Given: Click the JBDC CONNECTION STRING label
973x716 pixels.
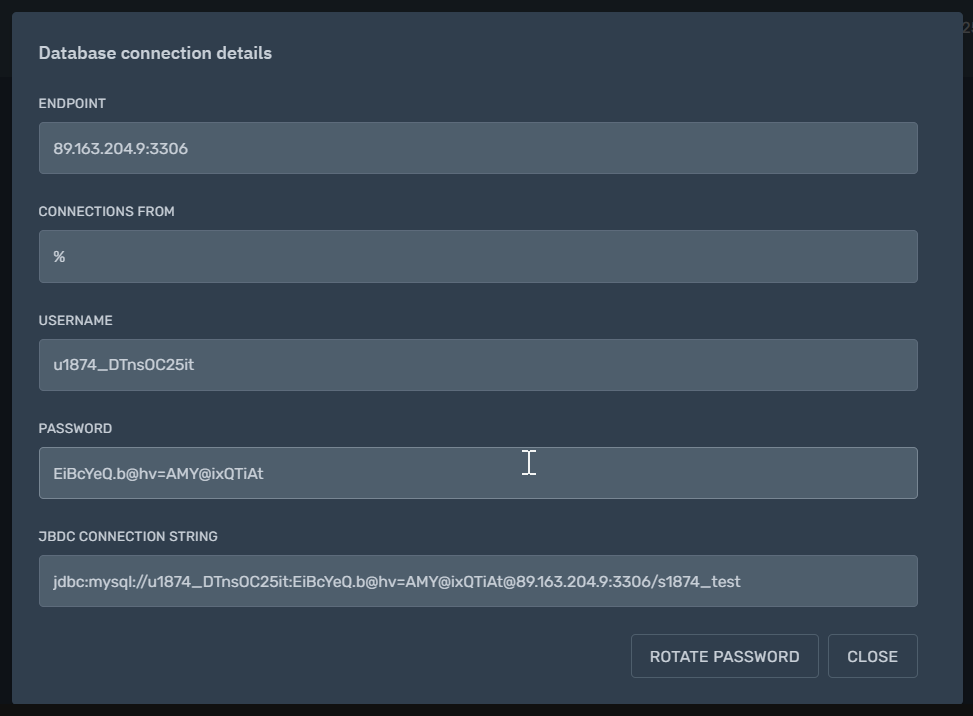Looking at the screenshot, I should point(128,537).
